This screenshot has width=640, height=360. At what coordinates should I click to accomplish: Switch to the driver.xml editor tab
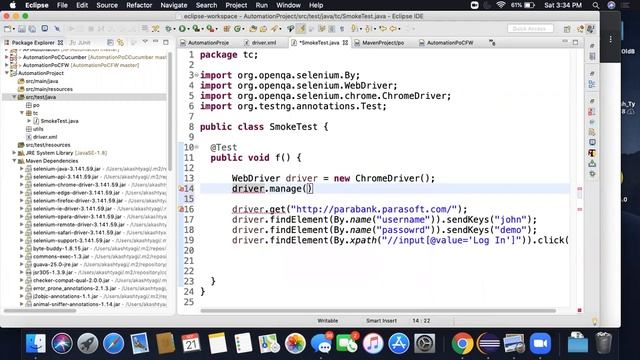260,42
